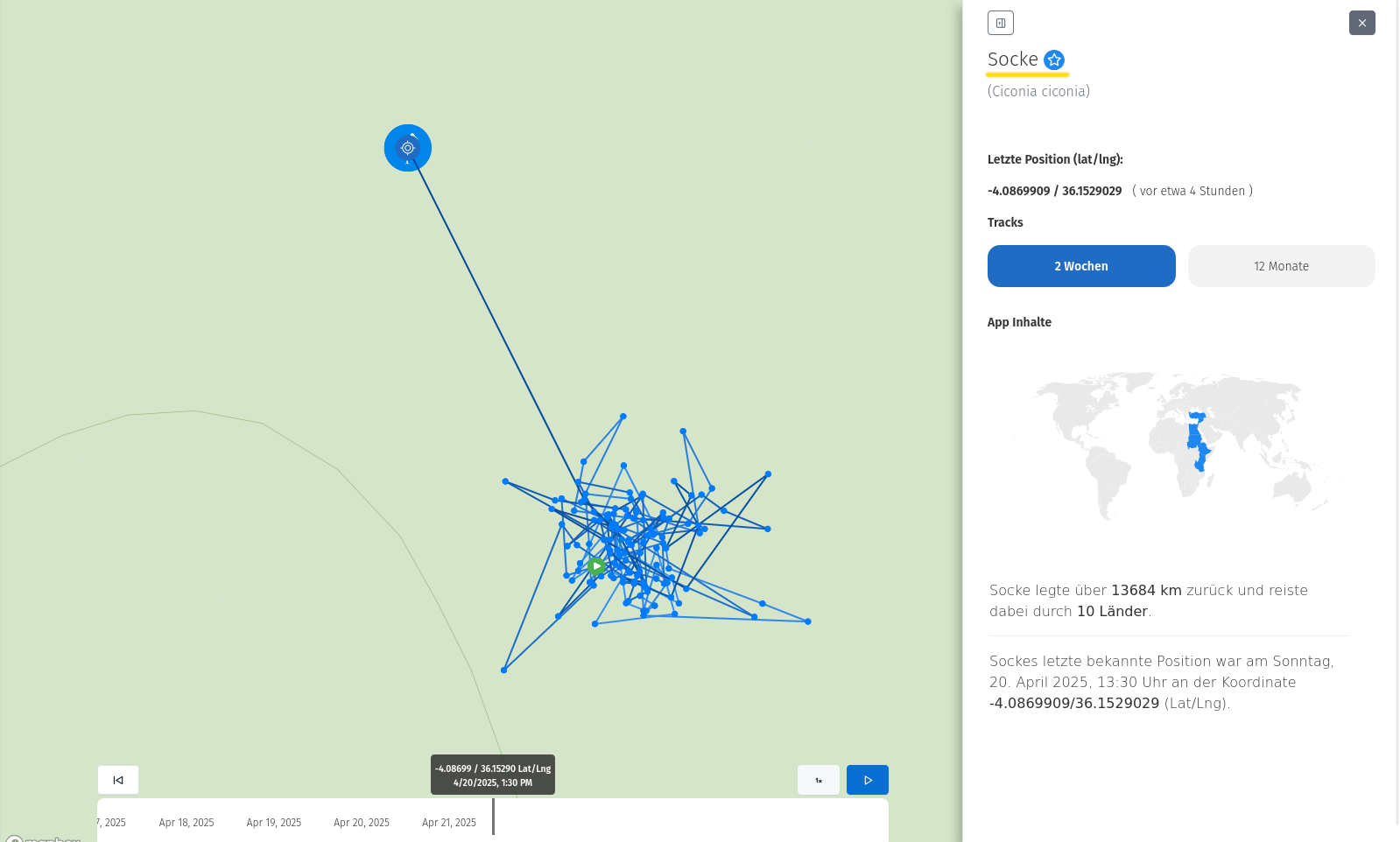
Task: Toggle the favorite star next to Socke
Action: (1054, 60)
